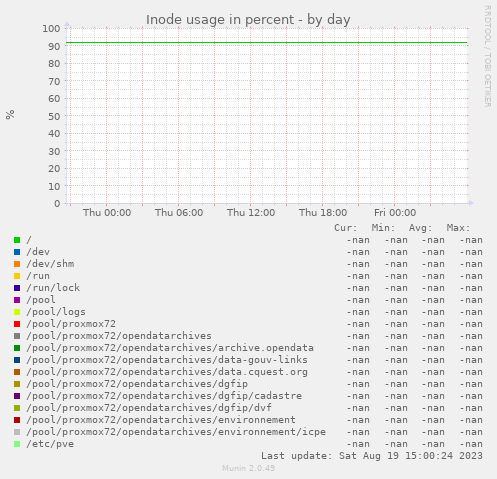
Task: Click the yellow swatch next to /run
Action: [x=17, y=276]
